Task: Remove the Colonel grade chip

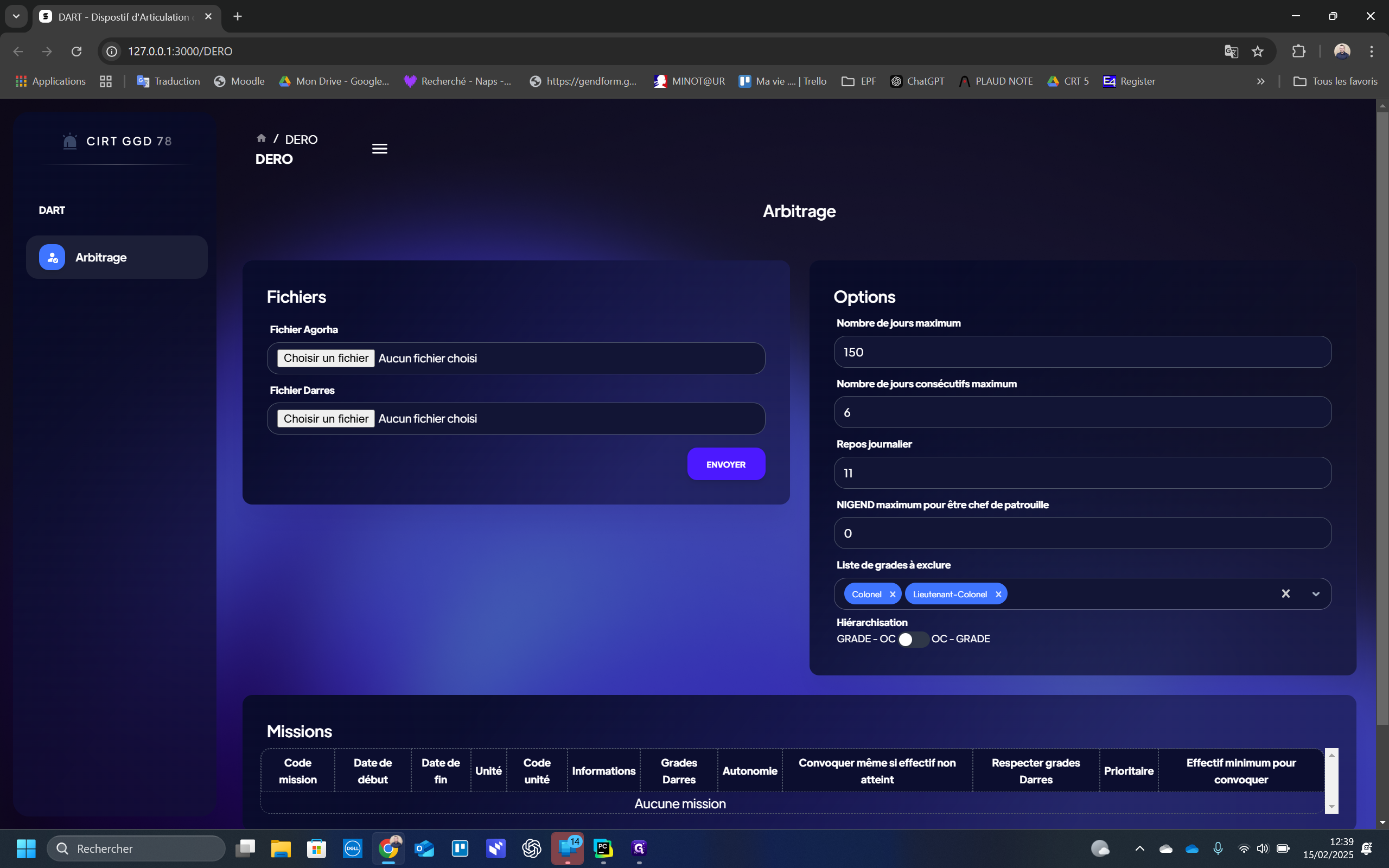Action: tap(893, 594)
